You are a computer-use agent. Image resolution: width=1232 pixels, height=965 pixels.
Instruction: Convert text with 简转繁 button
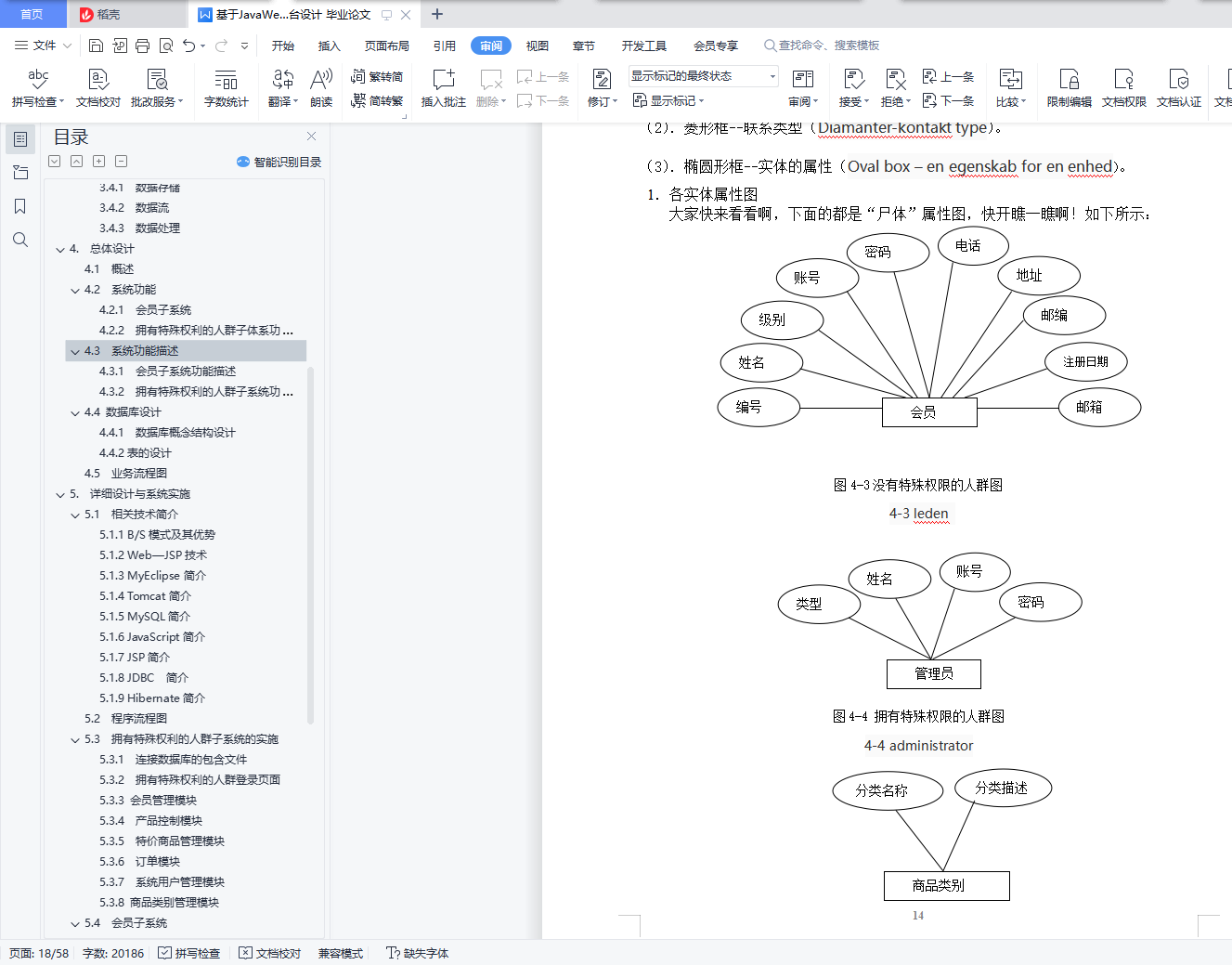pos(377,100)
